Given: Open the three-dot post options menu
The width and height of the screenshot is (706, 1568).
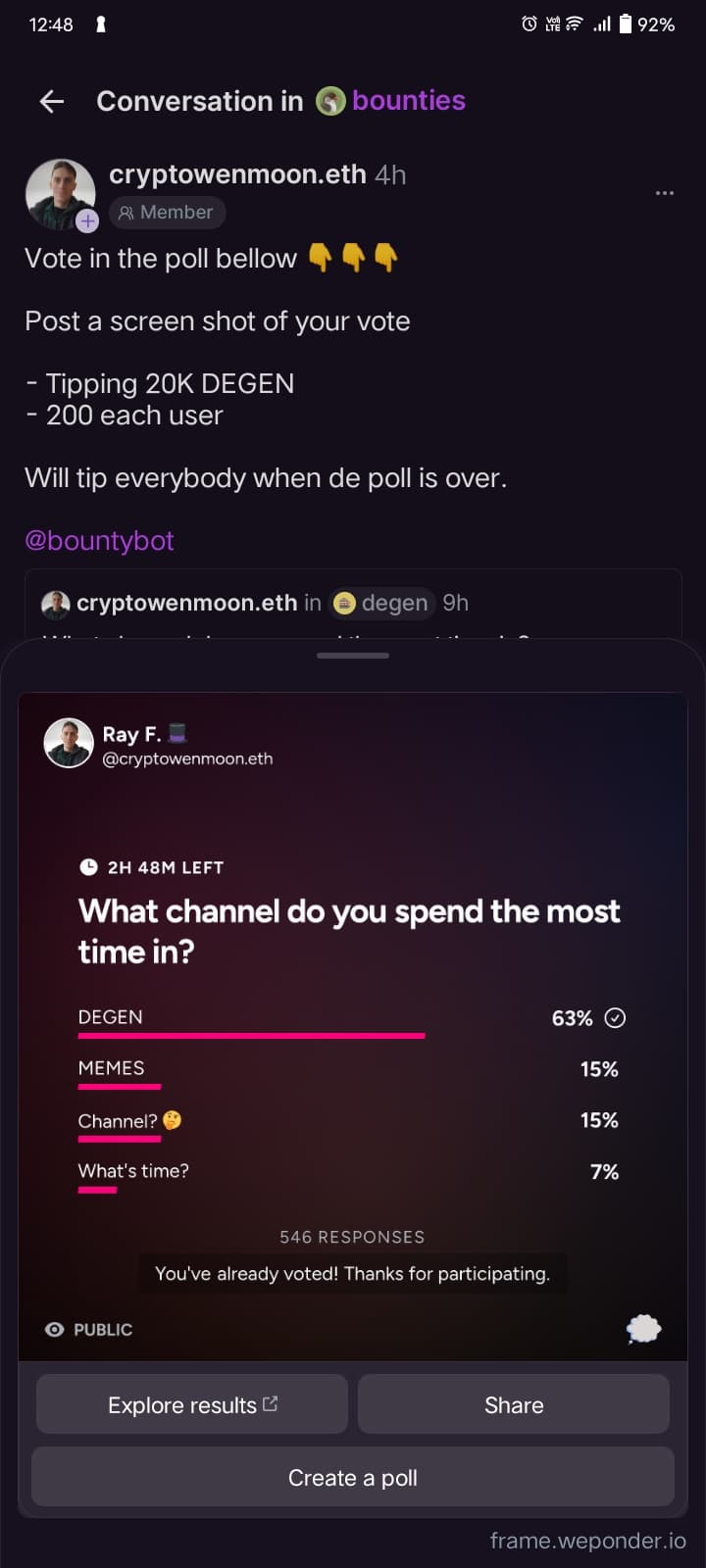Looking at the screenshot, I should (x=664, y=193).
